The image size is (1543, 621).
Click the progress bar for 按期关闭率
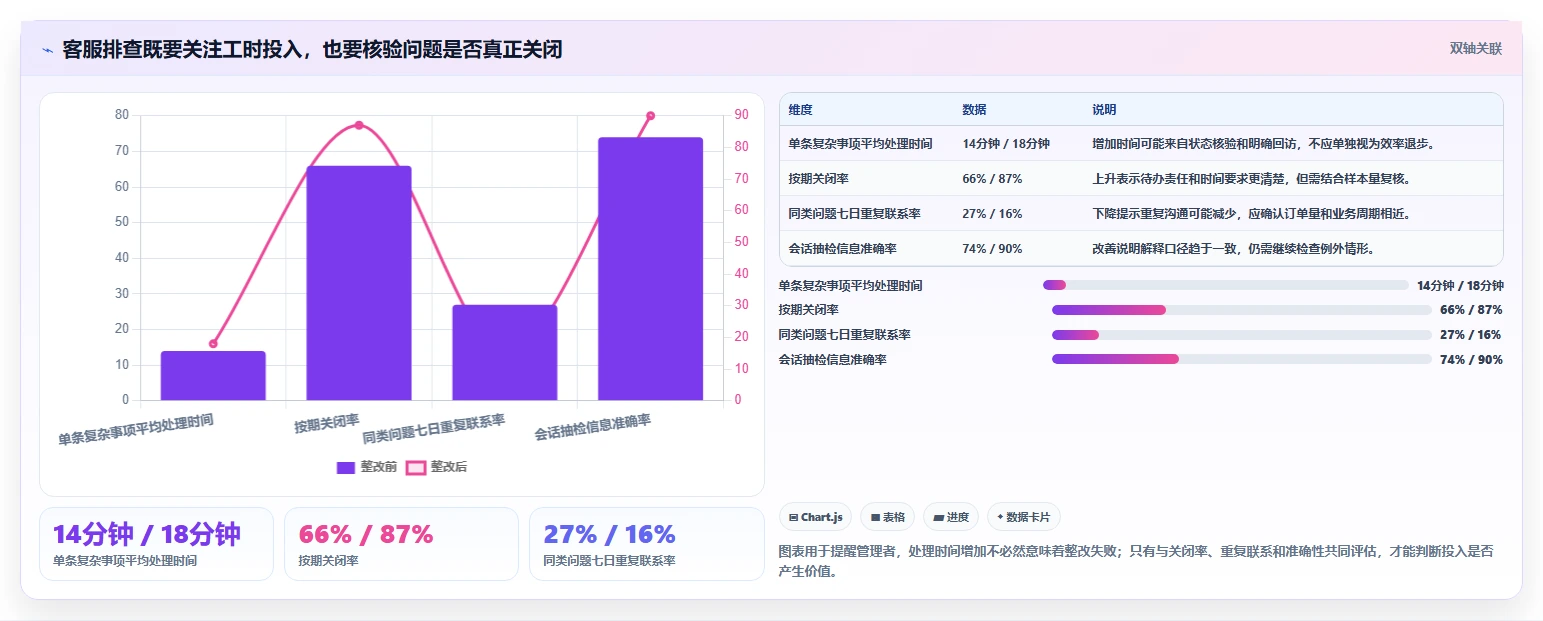[1241, 310]
